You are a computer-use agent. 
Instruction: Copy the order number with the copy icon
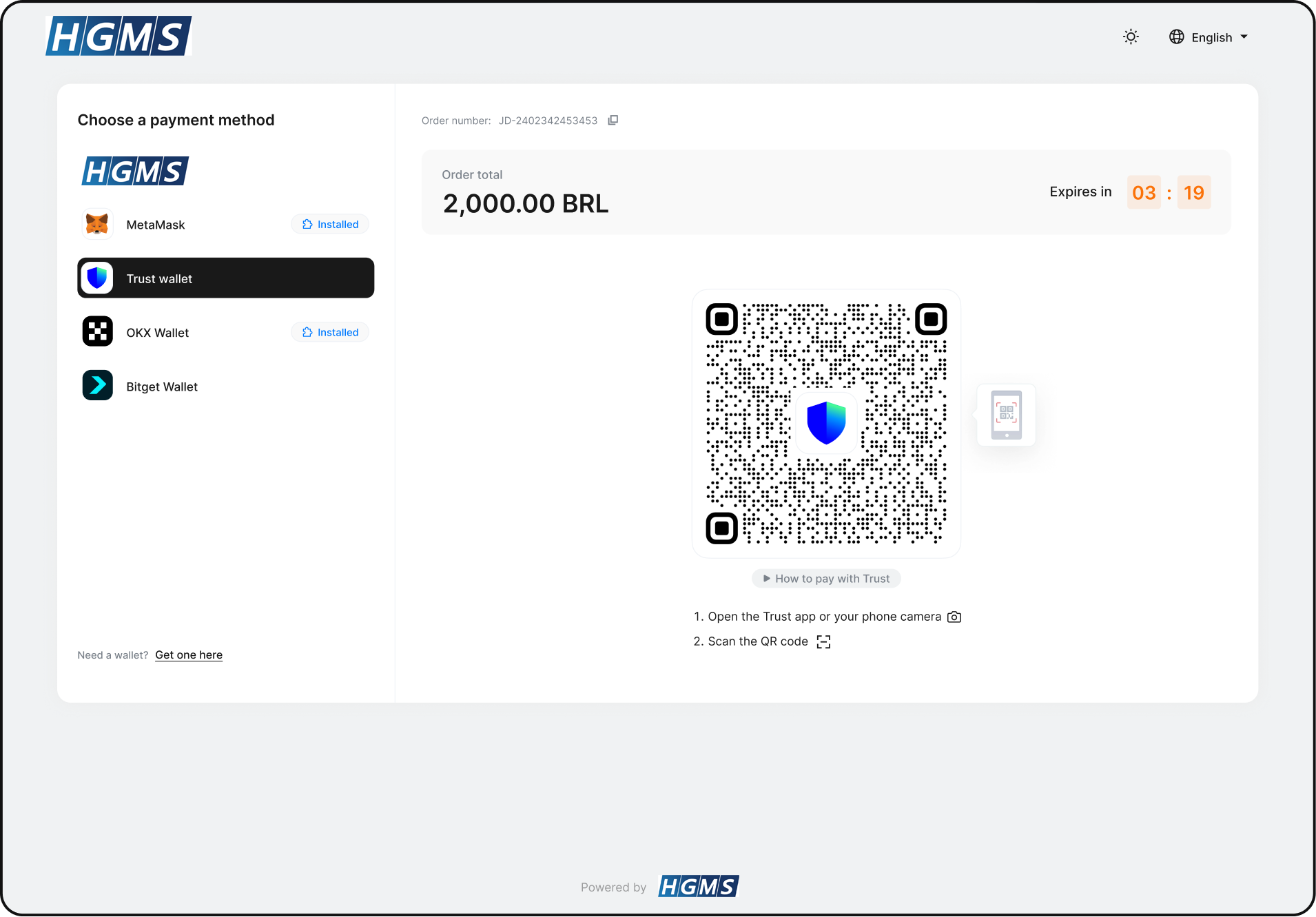(613, 121)
